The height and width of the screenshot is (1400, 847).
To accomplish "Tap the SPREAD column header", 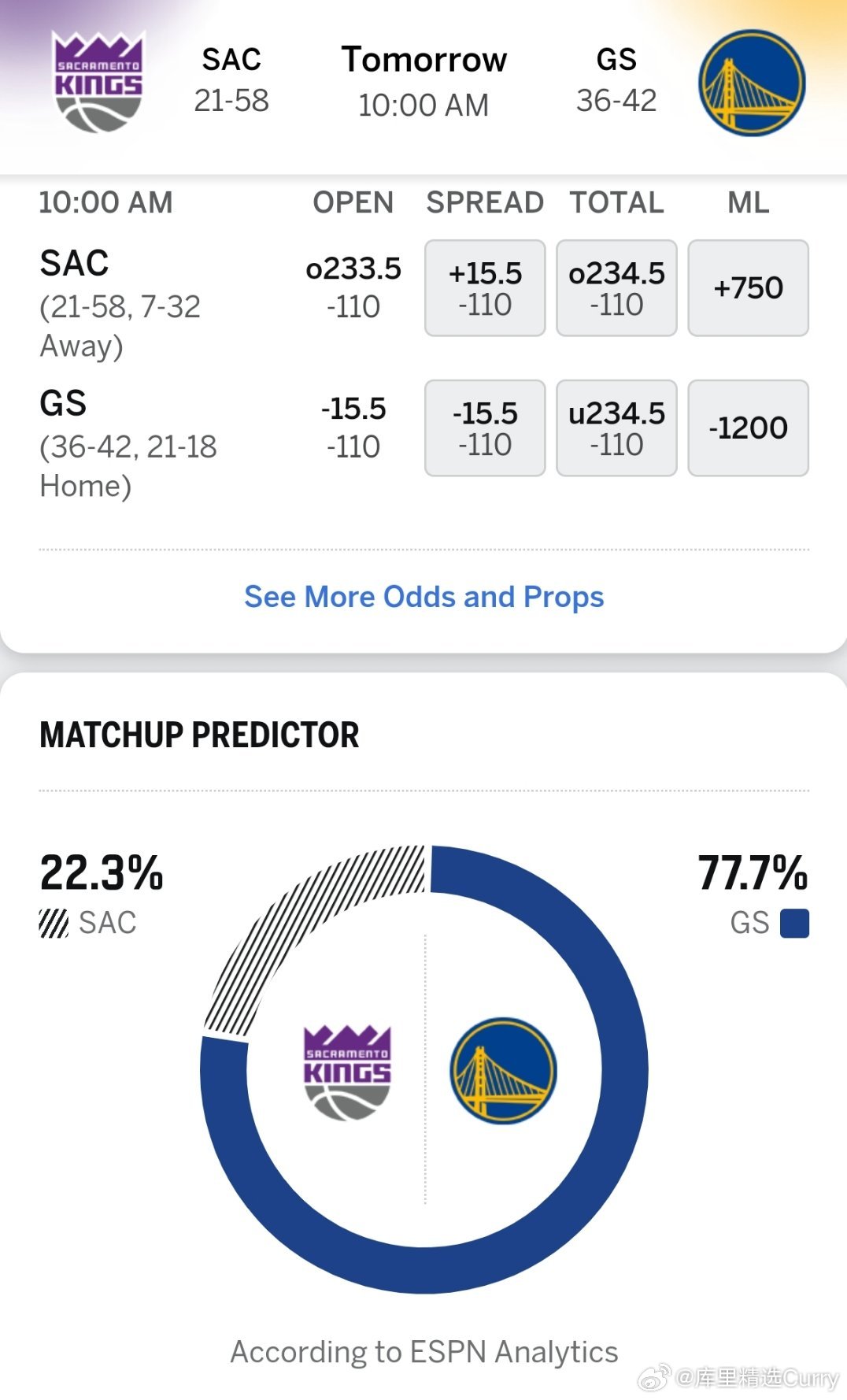I will point(485,202).
